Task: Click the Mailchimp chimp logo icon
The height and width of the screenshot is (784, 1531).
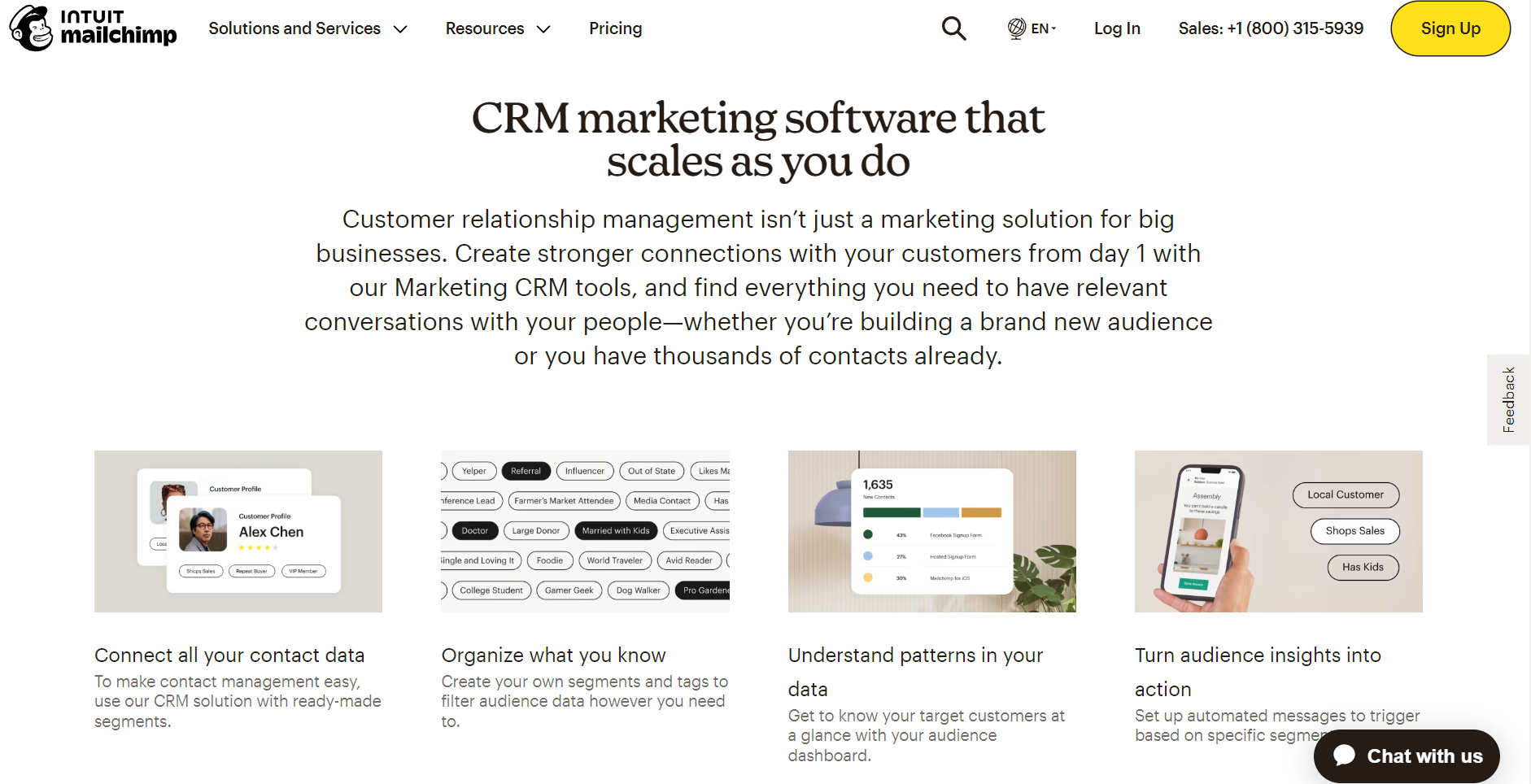Action: [x=31, y=28]
